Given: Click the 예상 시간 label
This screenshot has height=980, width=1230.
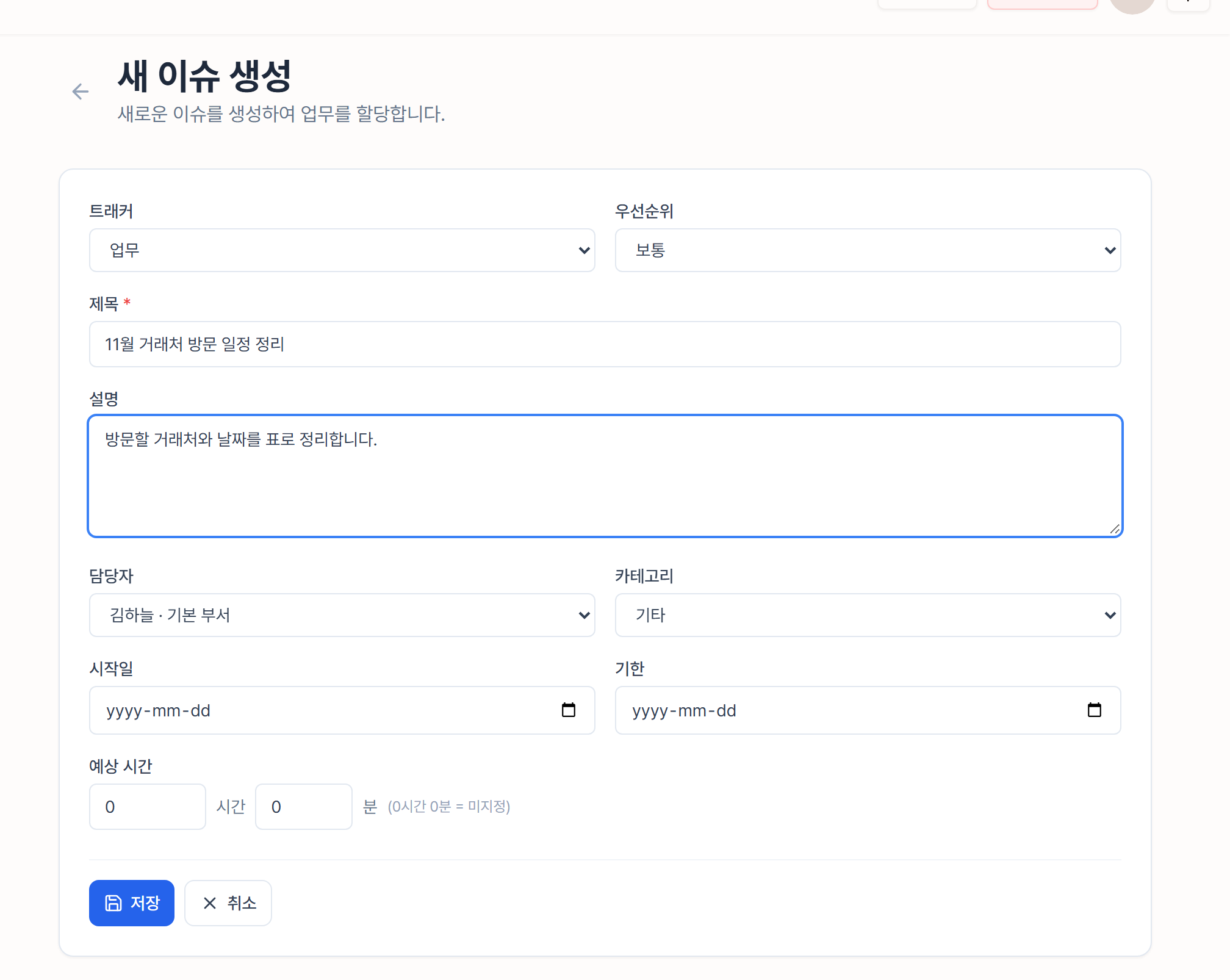Looking at the screenshot, I should coord(121,766).
